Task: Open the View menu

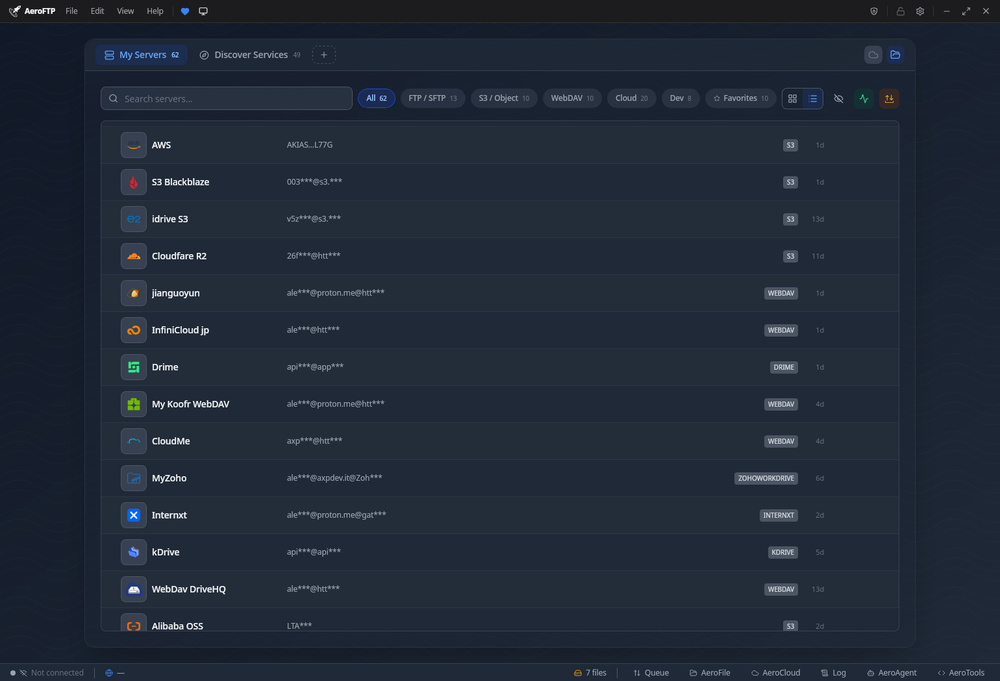Action: click(124, 11)
